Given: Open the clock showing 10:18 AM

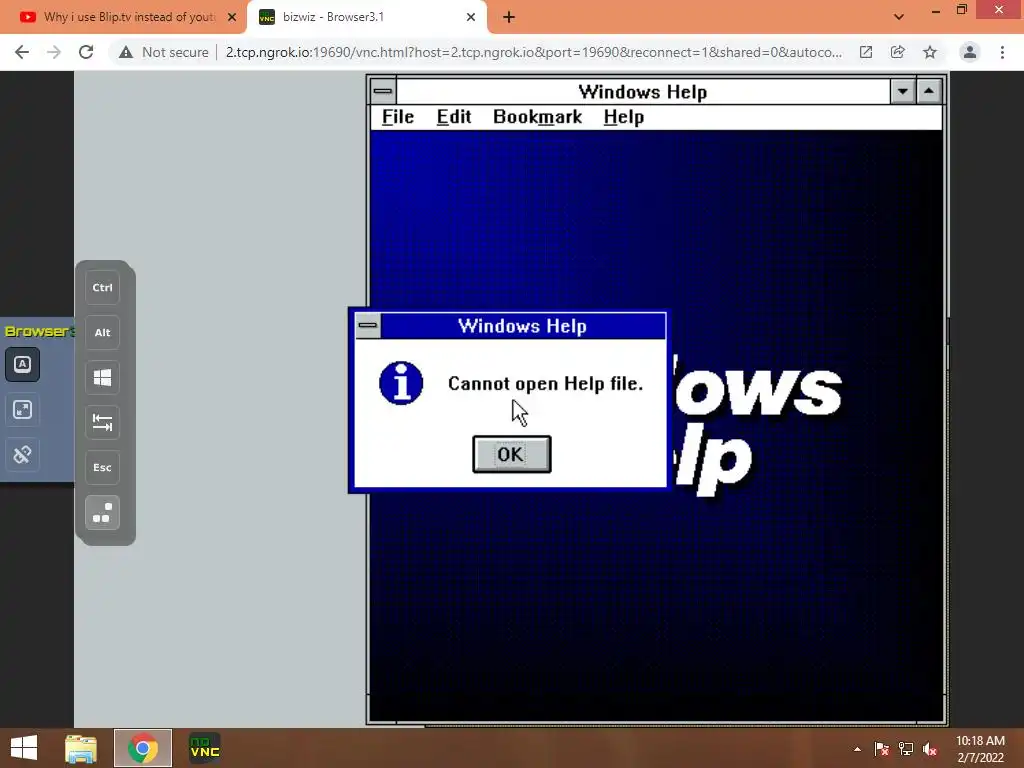Looking at the screenshot, I should 980,749.
